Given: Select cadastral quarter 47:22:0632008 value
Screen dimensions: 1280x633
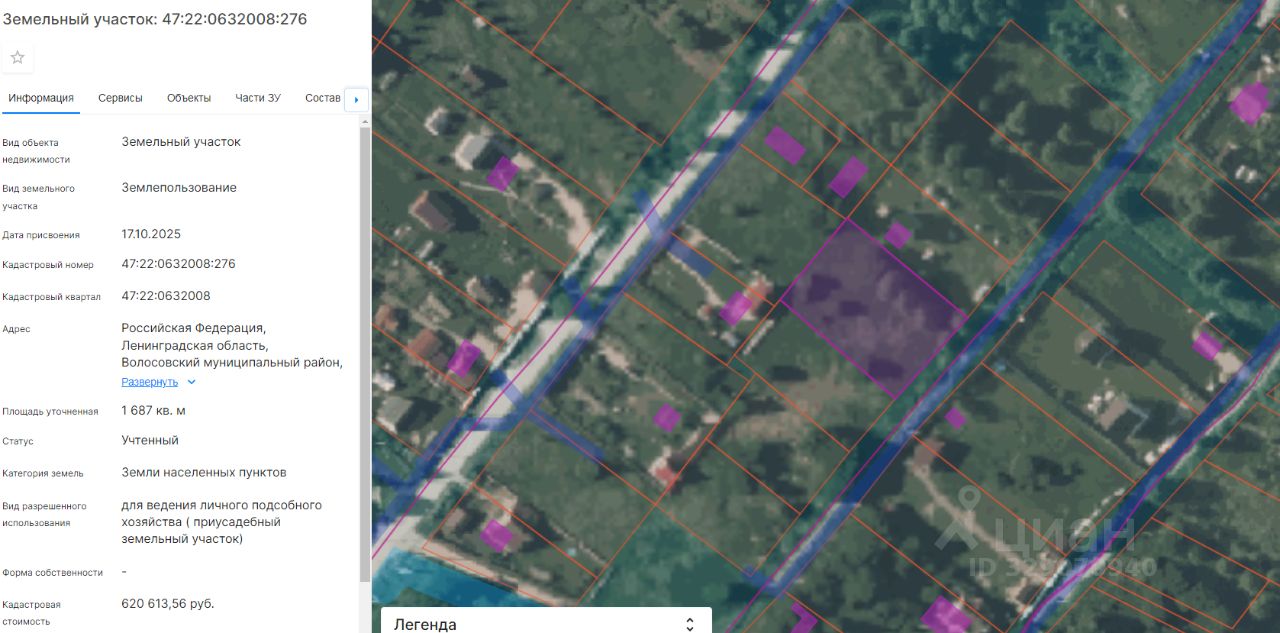Looking at the screenshot, I should pos(166,296).
